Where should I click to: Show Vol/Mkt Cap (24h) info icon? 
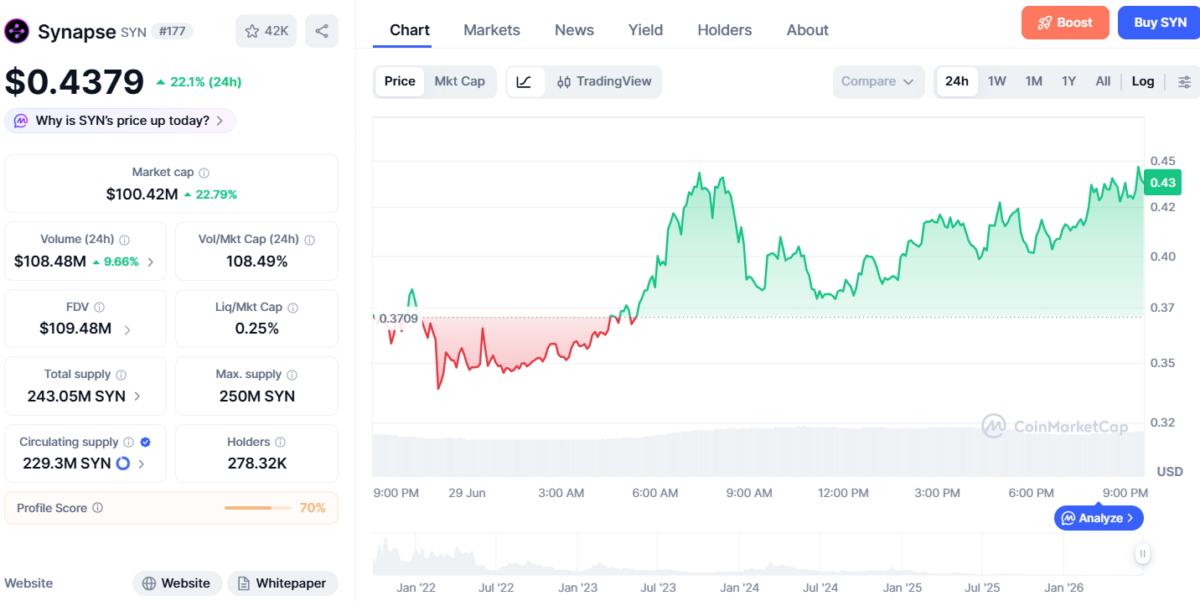tap(309, 240)
